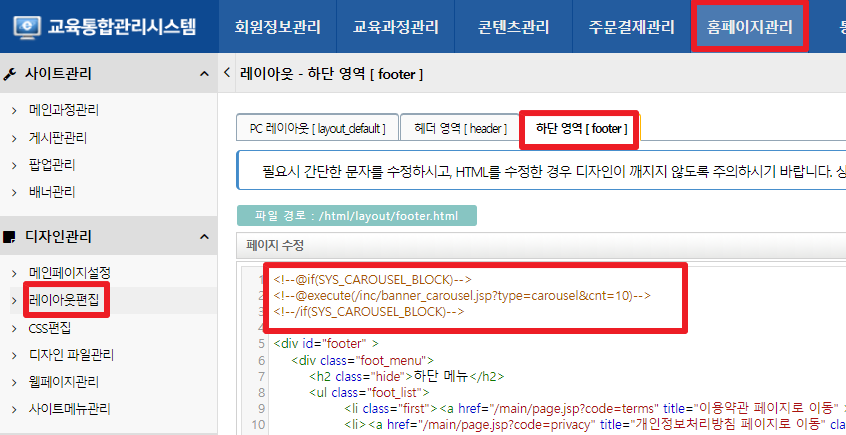Image resolution: width=846 pixels, height=435 pixels.
Task: Switch to PC 레이아웃 layout_default tab
Action: (x=315, y=129)
